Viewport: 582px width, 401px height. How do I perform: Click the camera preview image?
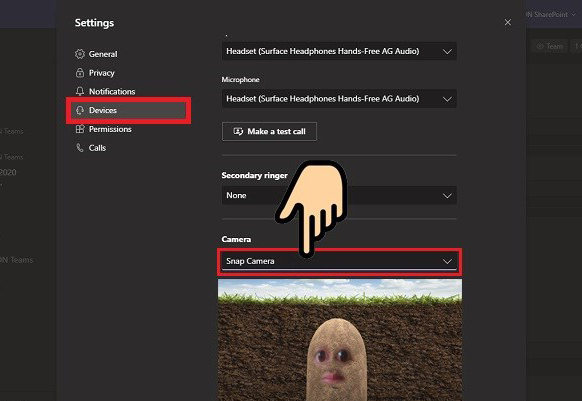point(340,340)
